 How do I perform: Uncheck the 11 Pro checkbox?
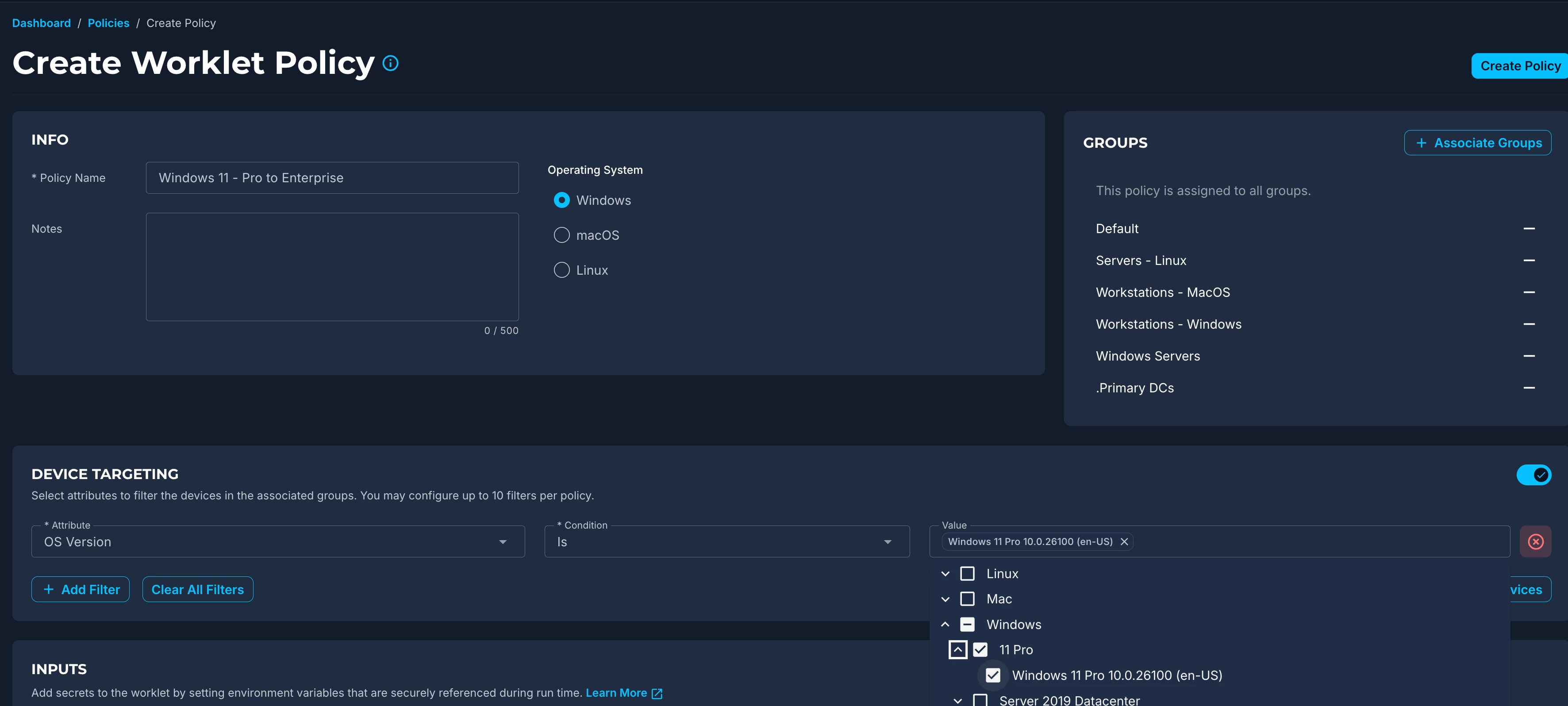980,650
